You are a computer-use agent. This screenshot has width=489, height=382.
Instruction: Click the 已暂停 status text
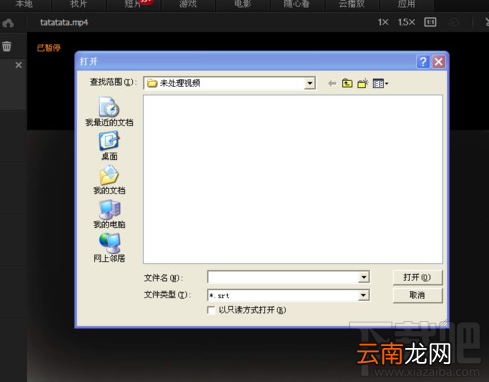point(49,48)
